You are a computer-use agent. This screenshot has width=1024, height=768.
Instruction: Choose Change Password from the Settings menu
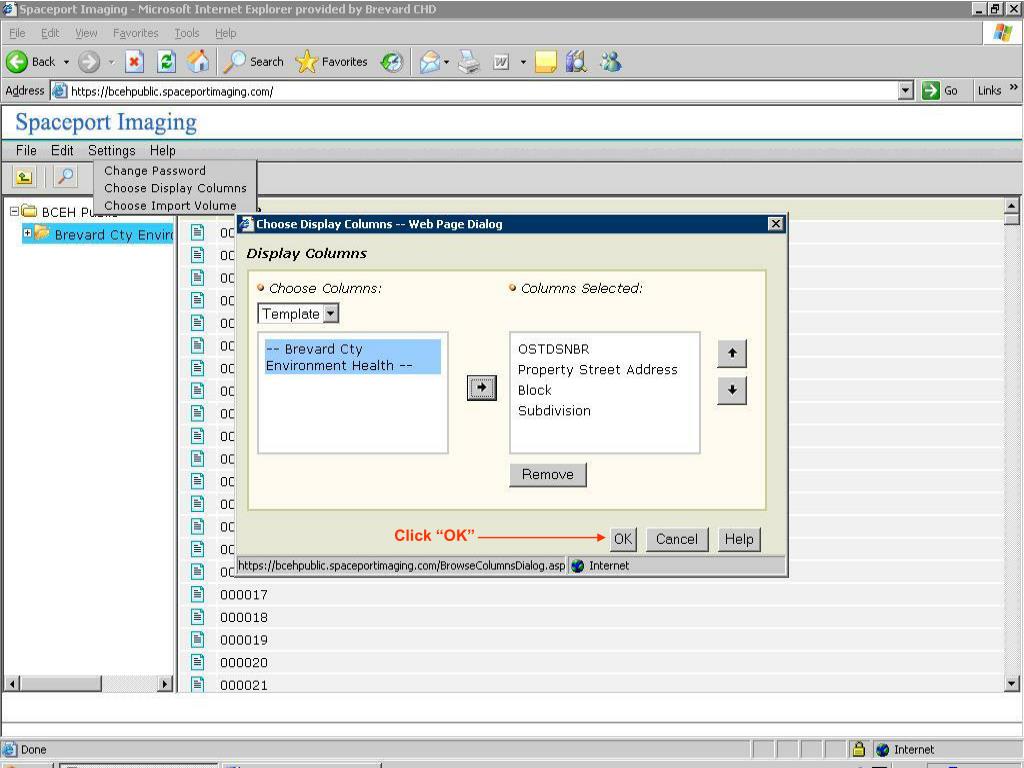coord(155,170)
